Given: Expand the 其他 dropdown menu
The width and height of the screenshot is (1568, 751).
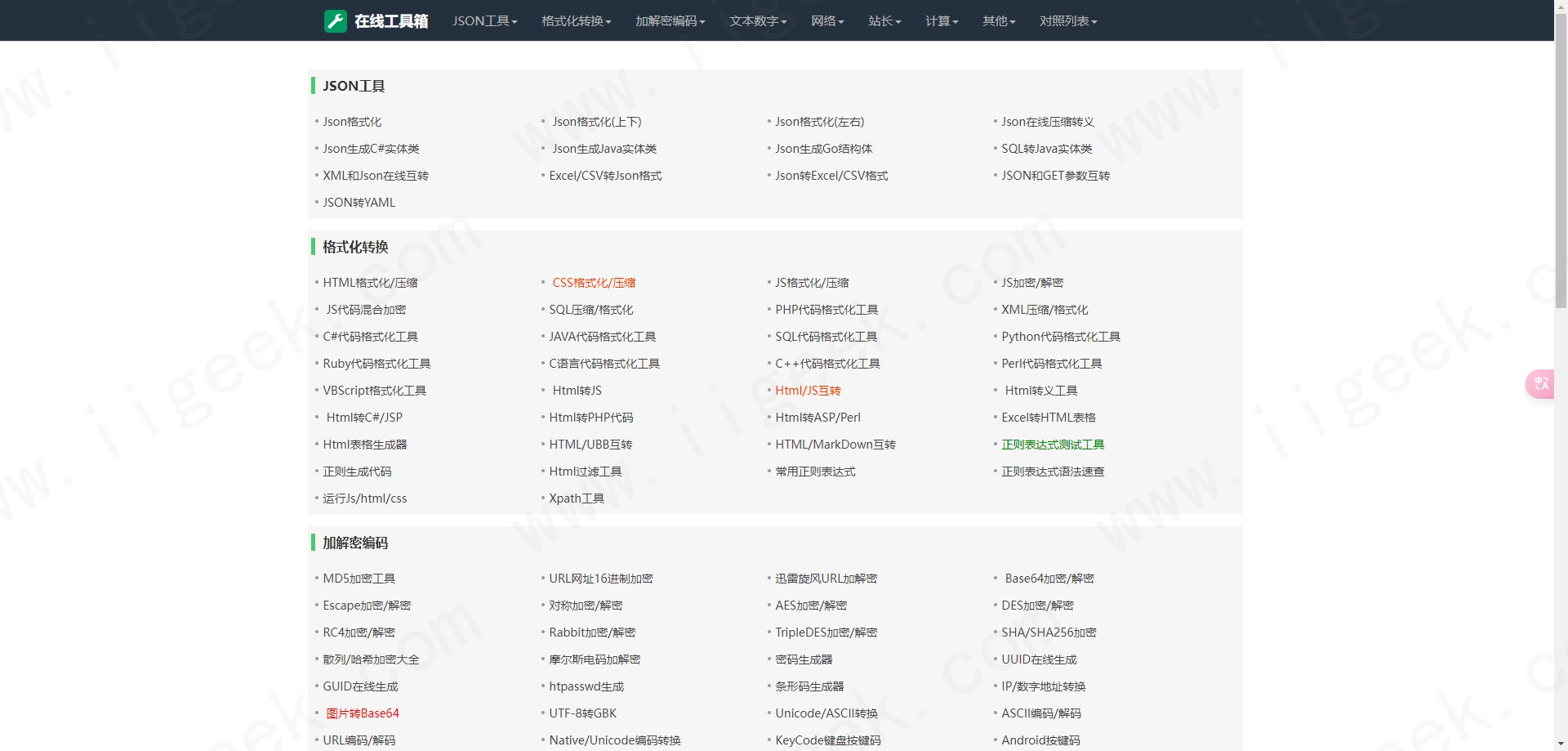Looking at the screenshot, I should click(999, 21).
